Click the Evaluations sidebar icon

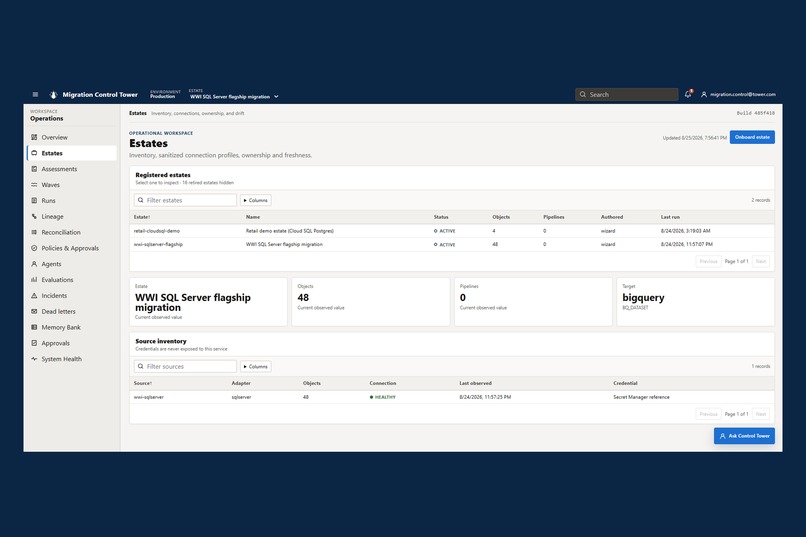click(34, 280)
